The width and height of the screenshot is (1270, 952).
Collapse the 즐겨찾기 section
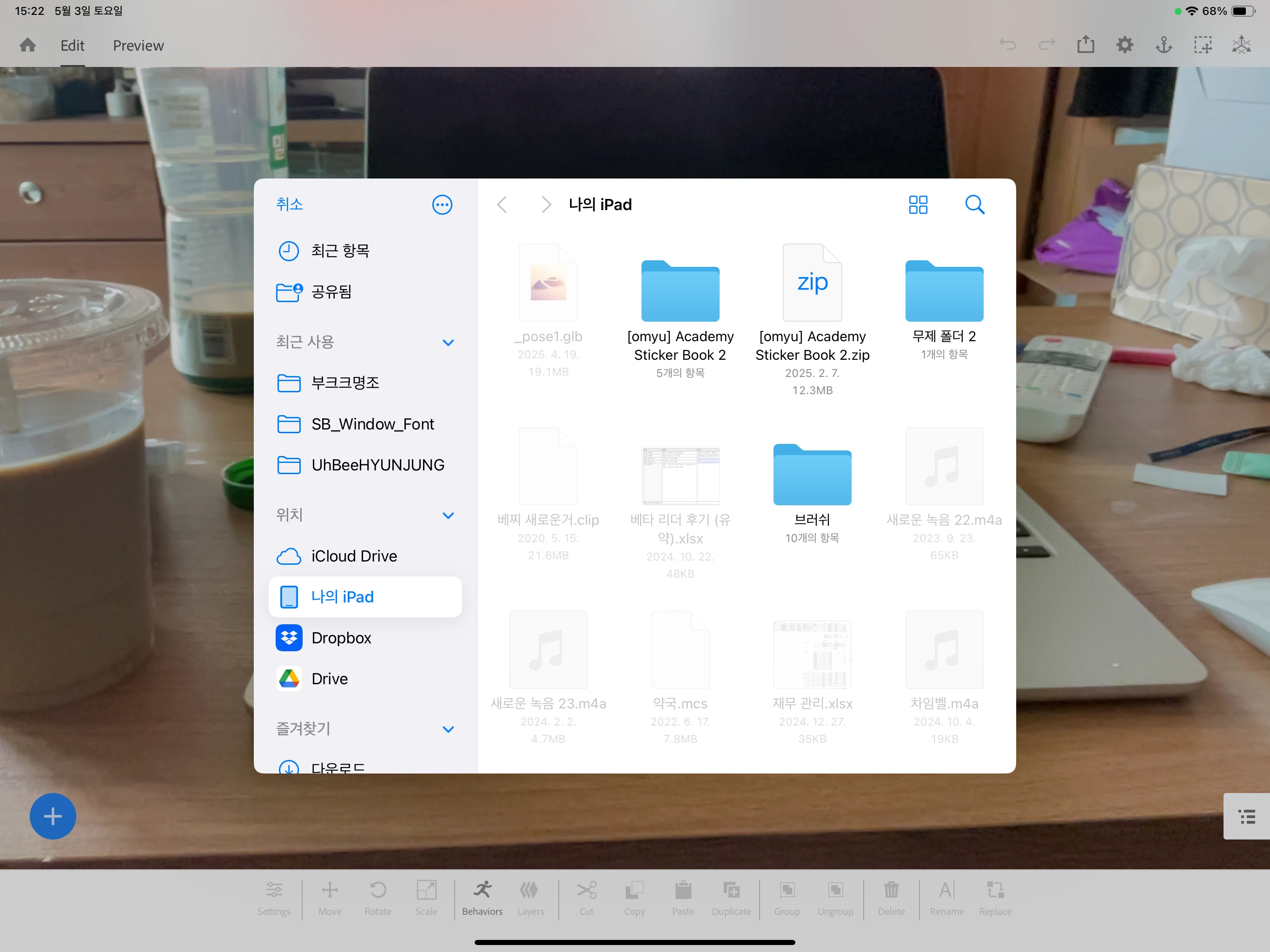[448, 729]
